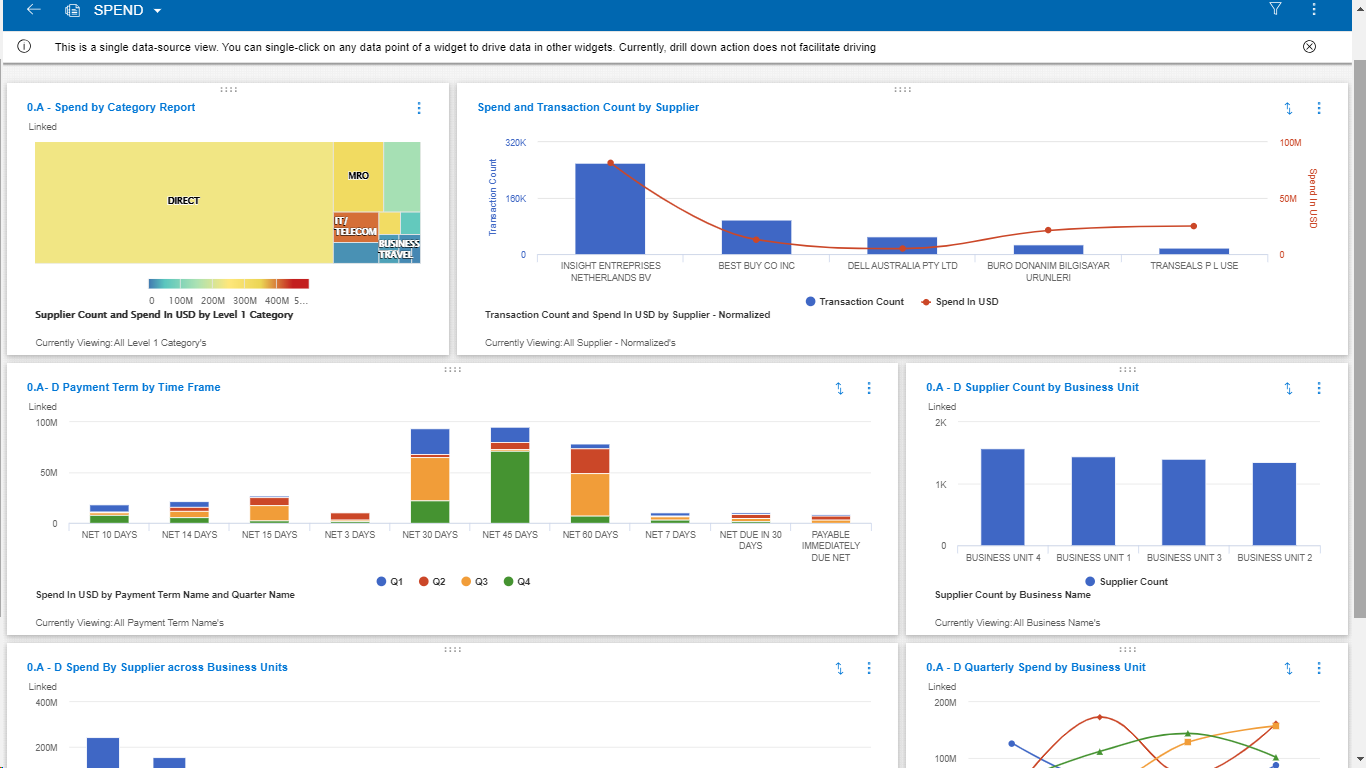Open the SPEND dropdown arrow
This screenshot has height=768, width=1366.
tap(157, 11)
